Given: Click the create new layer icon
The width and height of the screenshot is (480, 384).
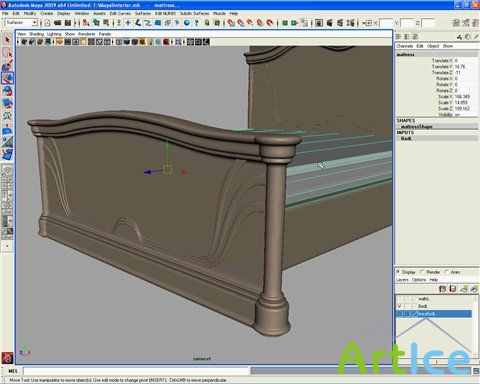Looking at the screenshot, I should click(464, 289).
